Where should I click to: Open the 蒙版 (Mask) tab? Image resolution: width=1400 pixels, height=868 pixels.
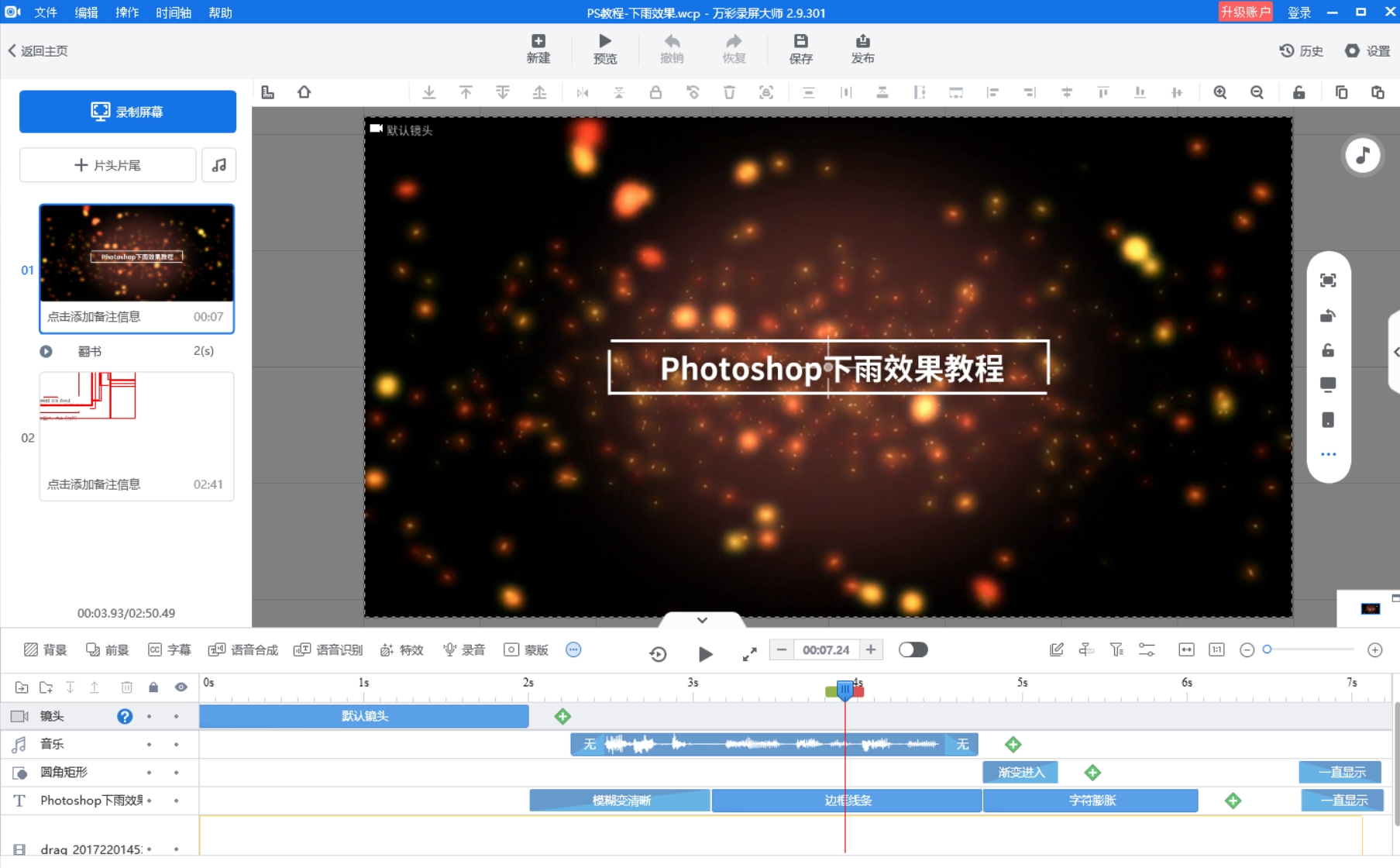[x=525, y=649]
